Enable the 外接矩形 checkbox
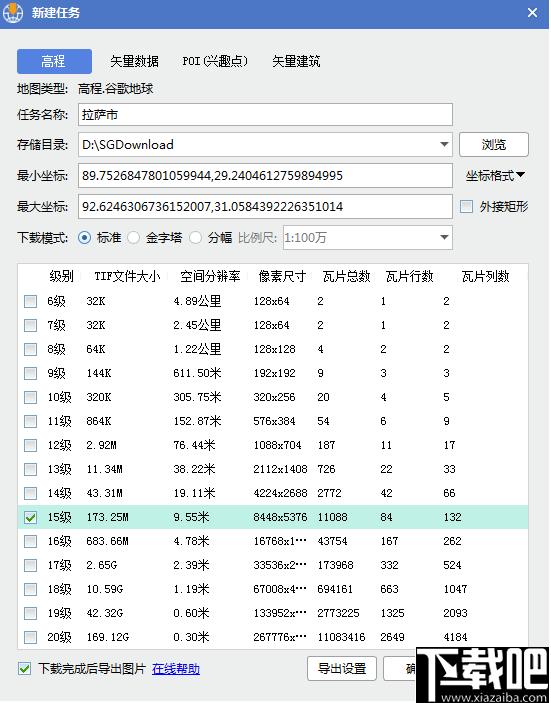 tap(466, 206)
